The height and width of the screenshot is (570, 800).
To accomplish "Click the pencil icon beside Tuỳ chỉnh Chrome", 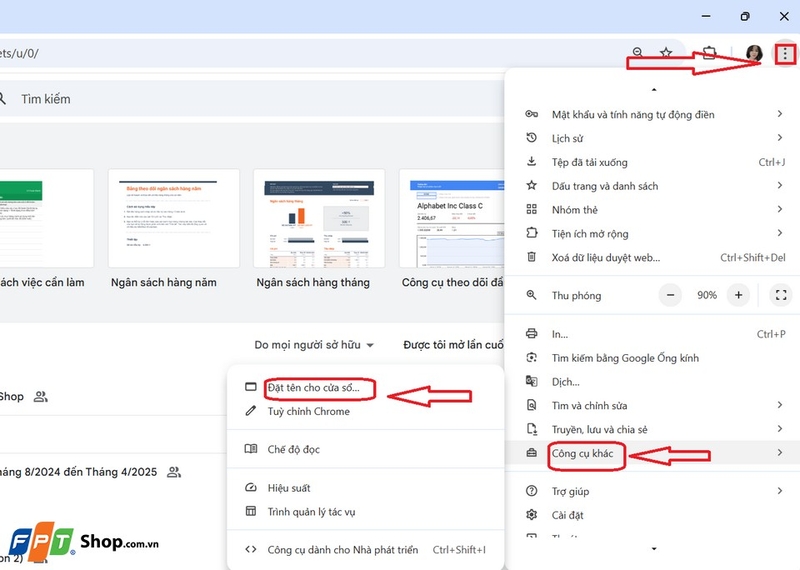I will point(251,410).
